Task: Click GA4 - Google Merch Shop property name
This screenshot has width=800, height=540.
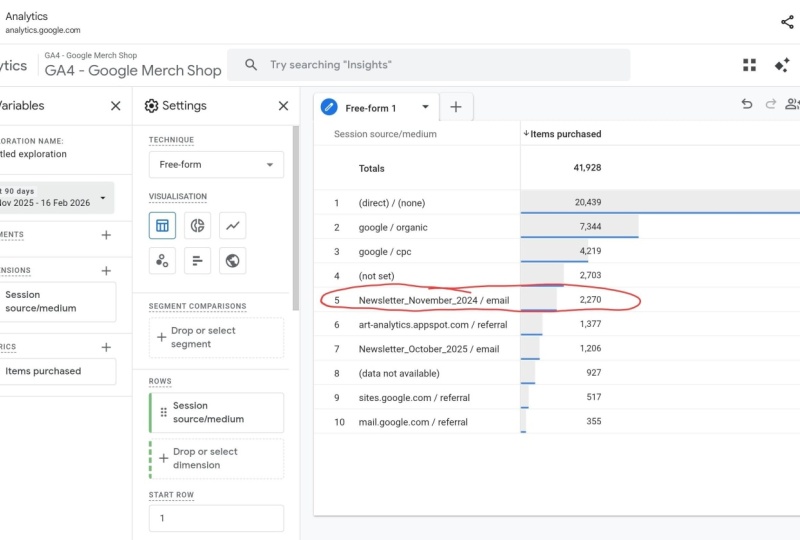Action: click(x=133, y=70)
